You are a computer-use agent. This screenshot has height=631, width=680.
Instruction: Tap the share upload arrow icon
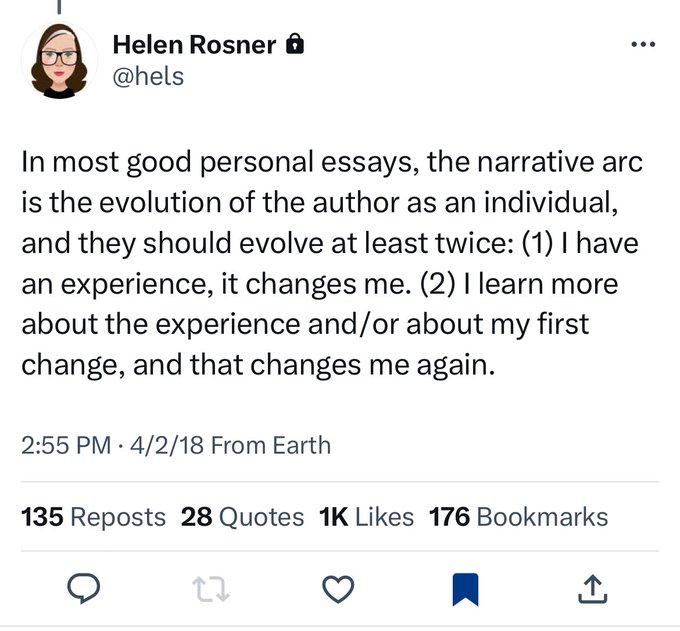pyautogui.click(x=592, y=589)
